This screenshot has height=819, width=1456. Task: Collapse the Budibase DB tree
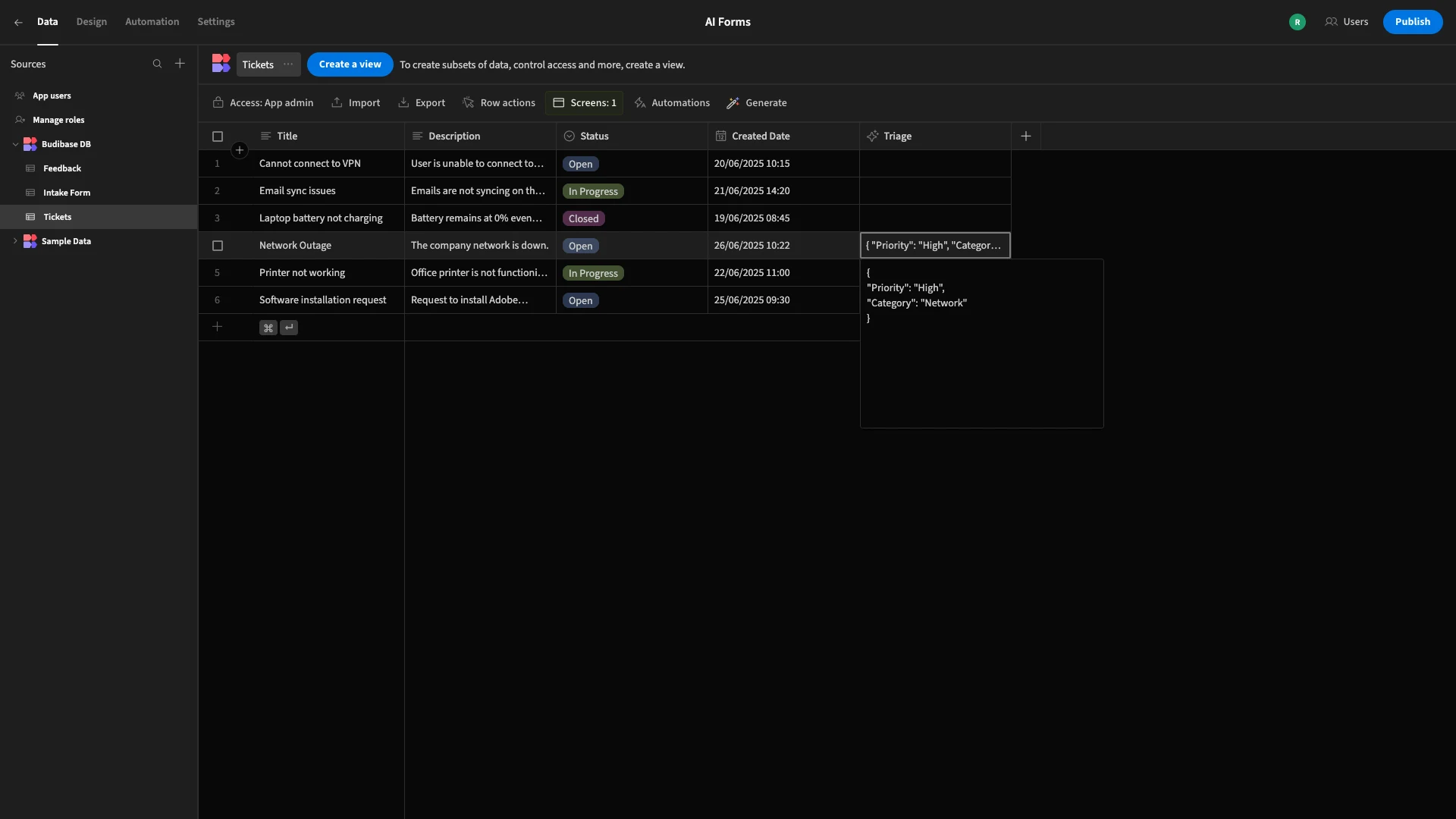(x=15, y=144)
